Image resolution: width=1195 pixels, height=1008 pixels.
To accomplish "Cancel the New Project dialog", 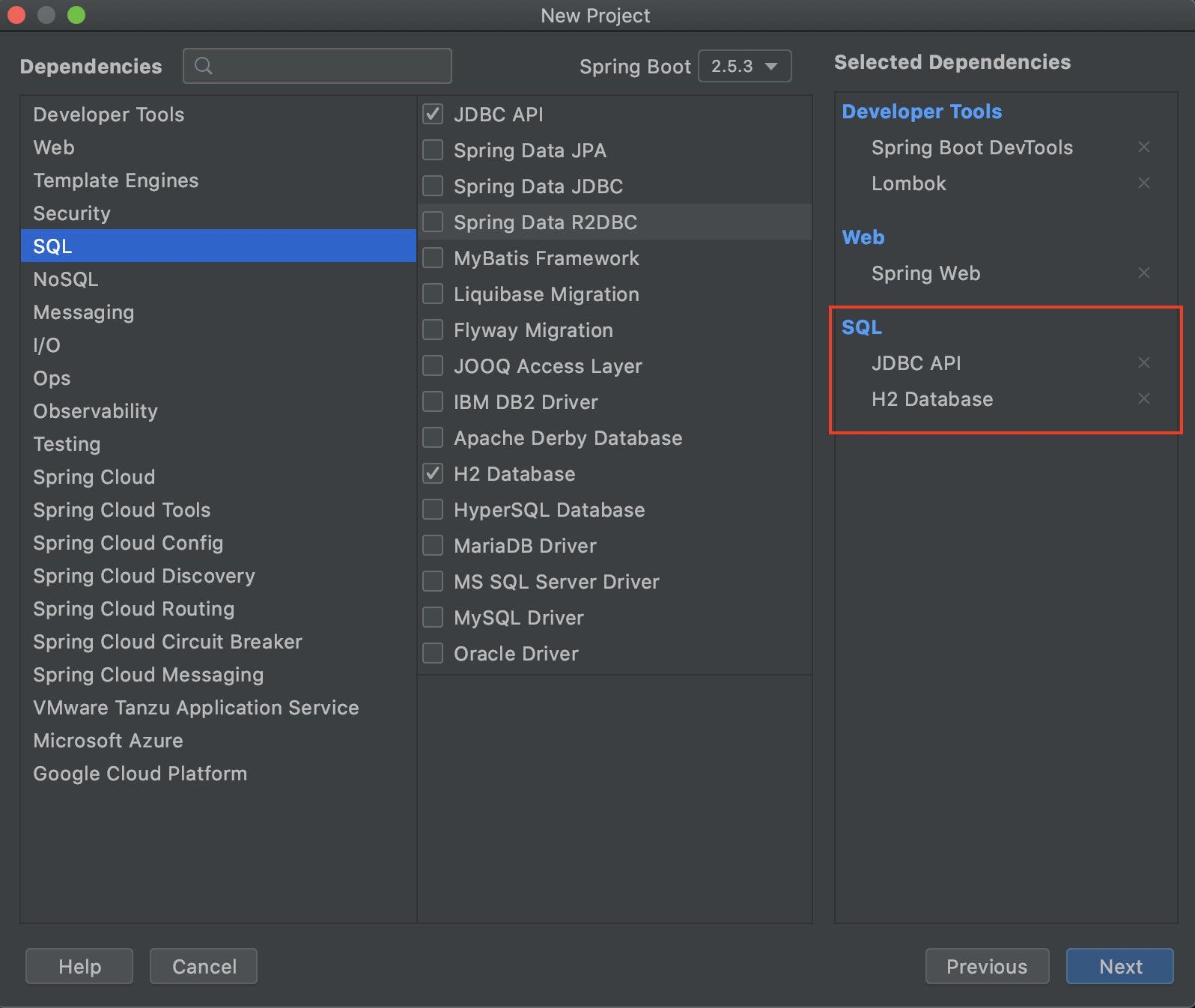I will tap(204, 966).
